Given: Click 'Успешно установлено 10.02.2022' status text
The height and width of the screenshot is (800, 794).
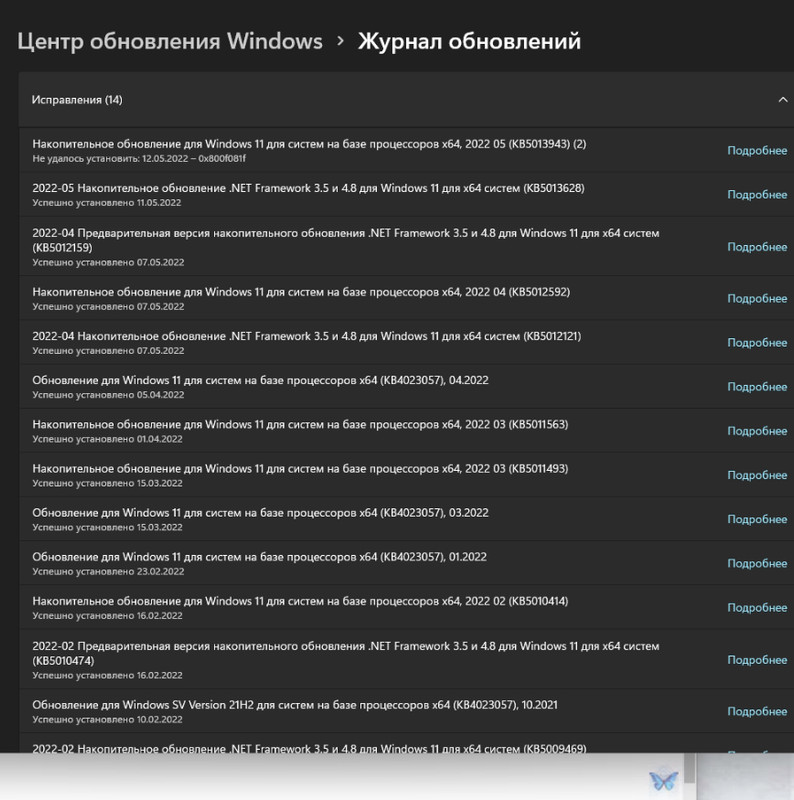Looking at the screenshot, I should pos(107,720).
